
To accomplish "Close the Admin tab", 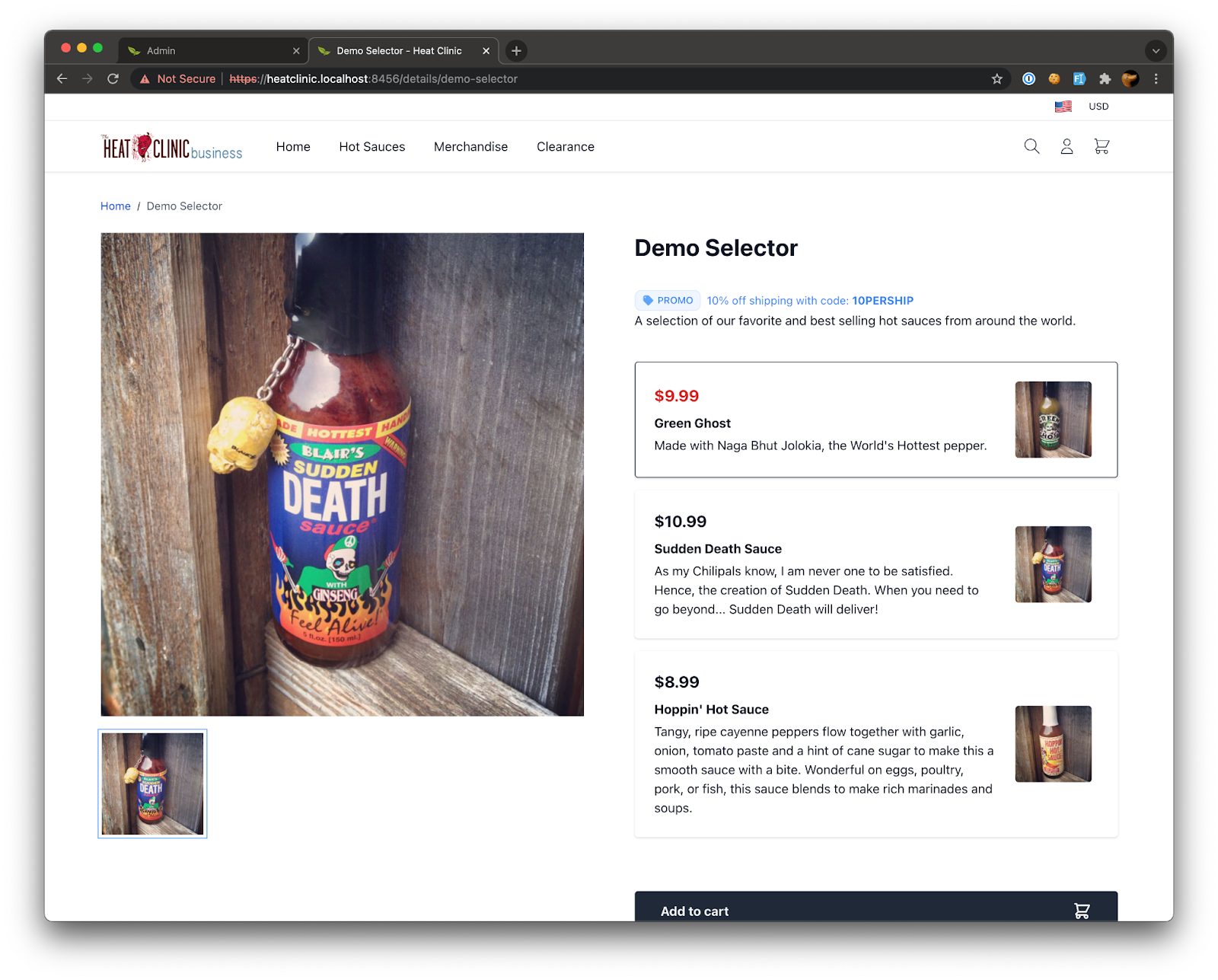I will point(296,51).
